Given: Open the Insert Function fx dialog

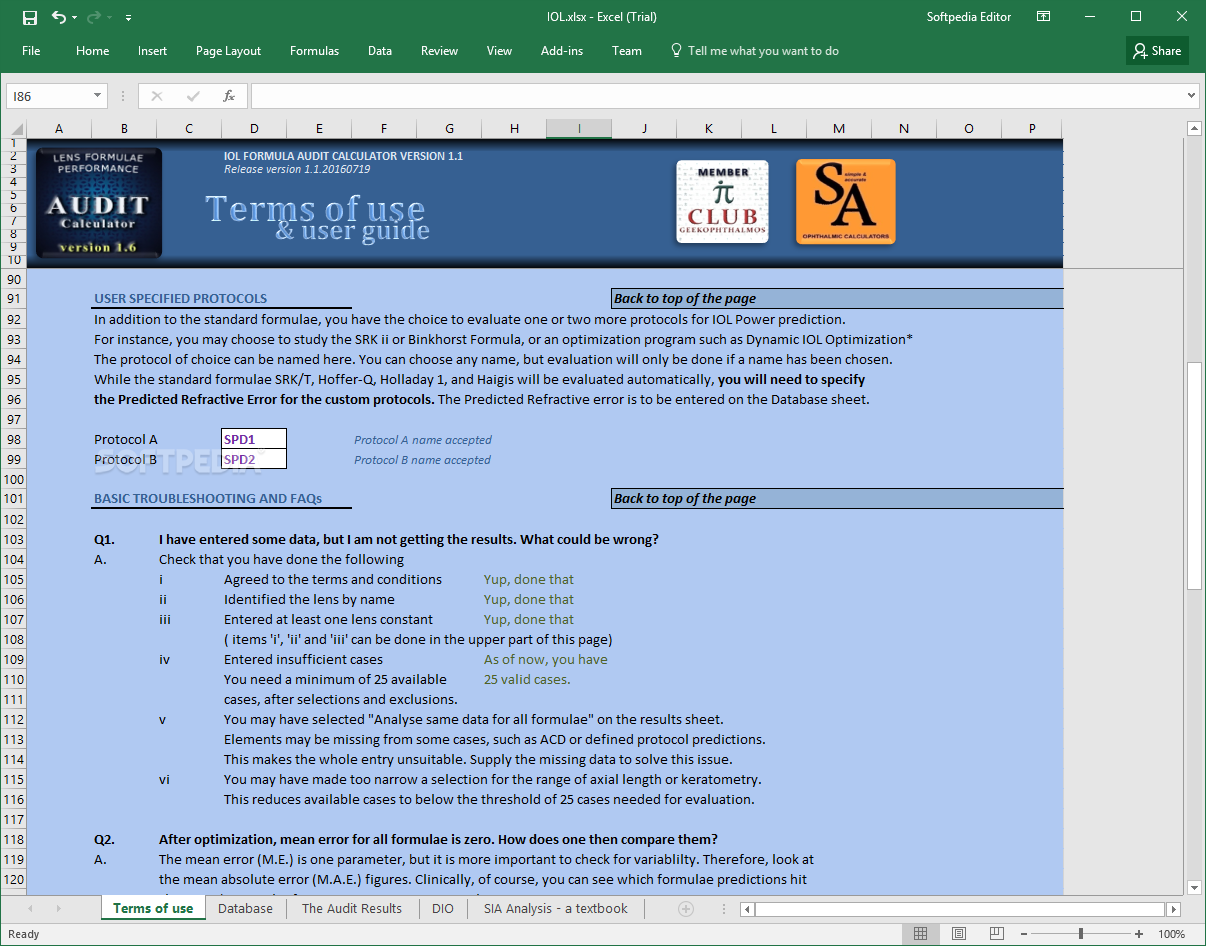Looking at the screenshot, I should tap(229, 96).
